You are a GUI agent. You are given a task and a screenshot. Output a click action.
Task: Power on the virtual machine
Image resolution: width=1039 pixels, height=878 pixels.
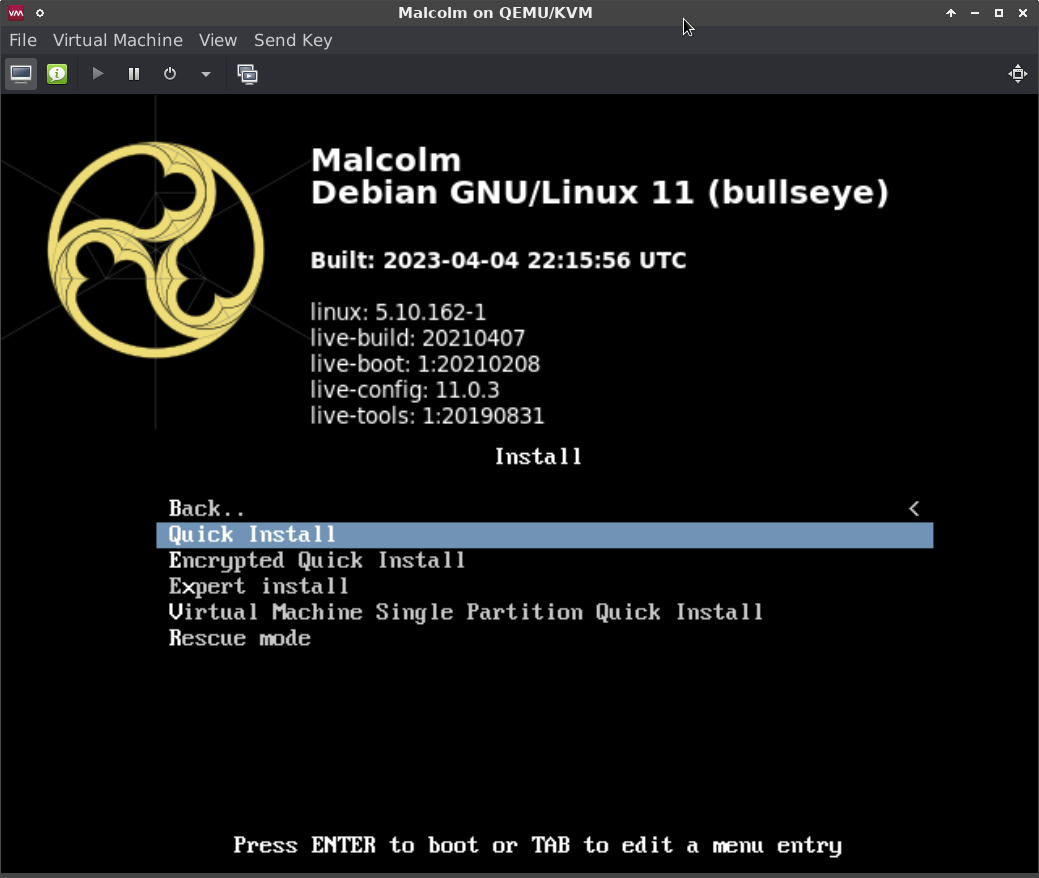point(97,74)
